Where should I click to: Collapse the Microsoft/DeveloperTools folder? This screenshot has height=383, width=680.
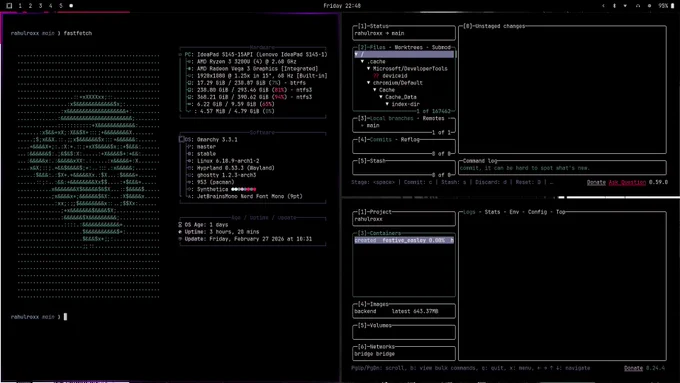click(x=369, y=69)
